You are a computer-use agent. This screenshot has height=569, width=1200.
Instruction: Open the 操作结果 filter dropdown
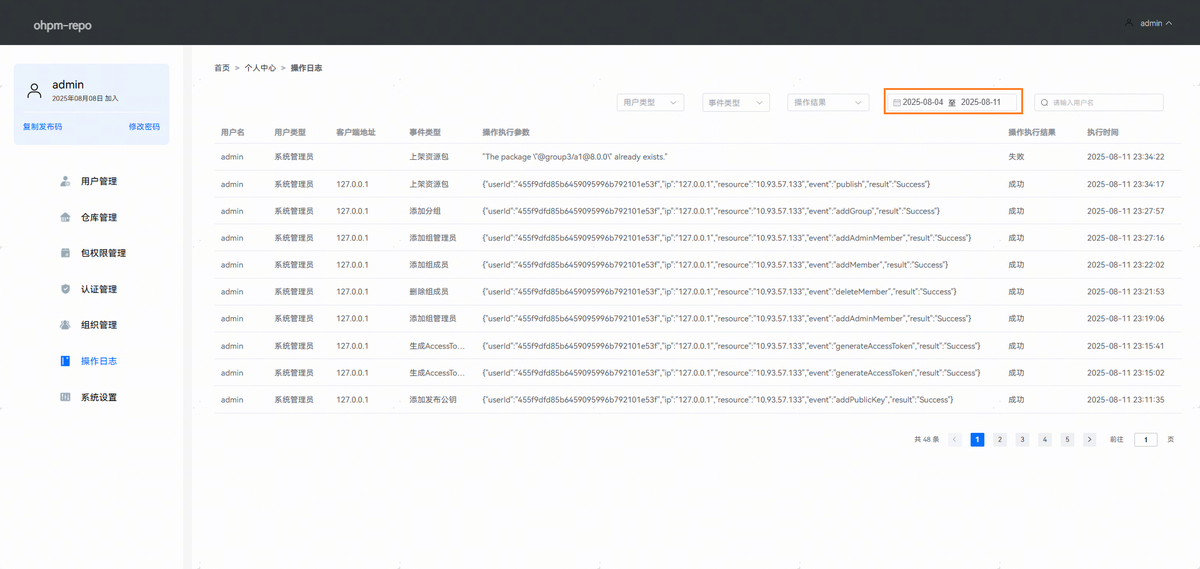pyautogui.click(x=829, y=102)
